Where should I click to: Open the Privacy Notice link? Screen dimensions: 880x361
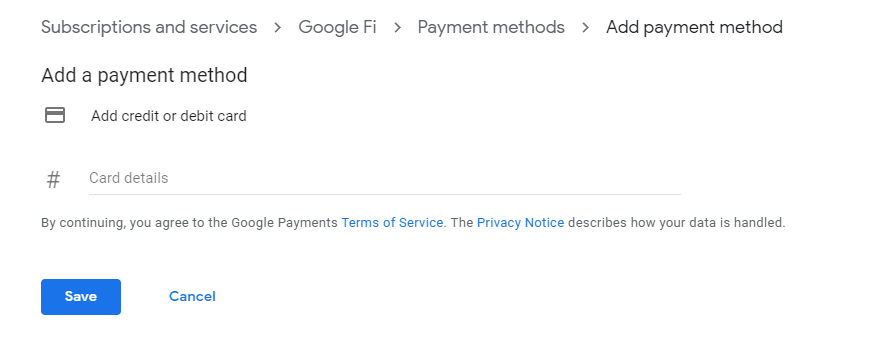(520, 223)
